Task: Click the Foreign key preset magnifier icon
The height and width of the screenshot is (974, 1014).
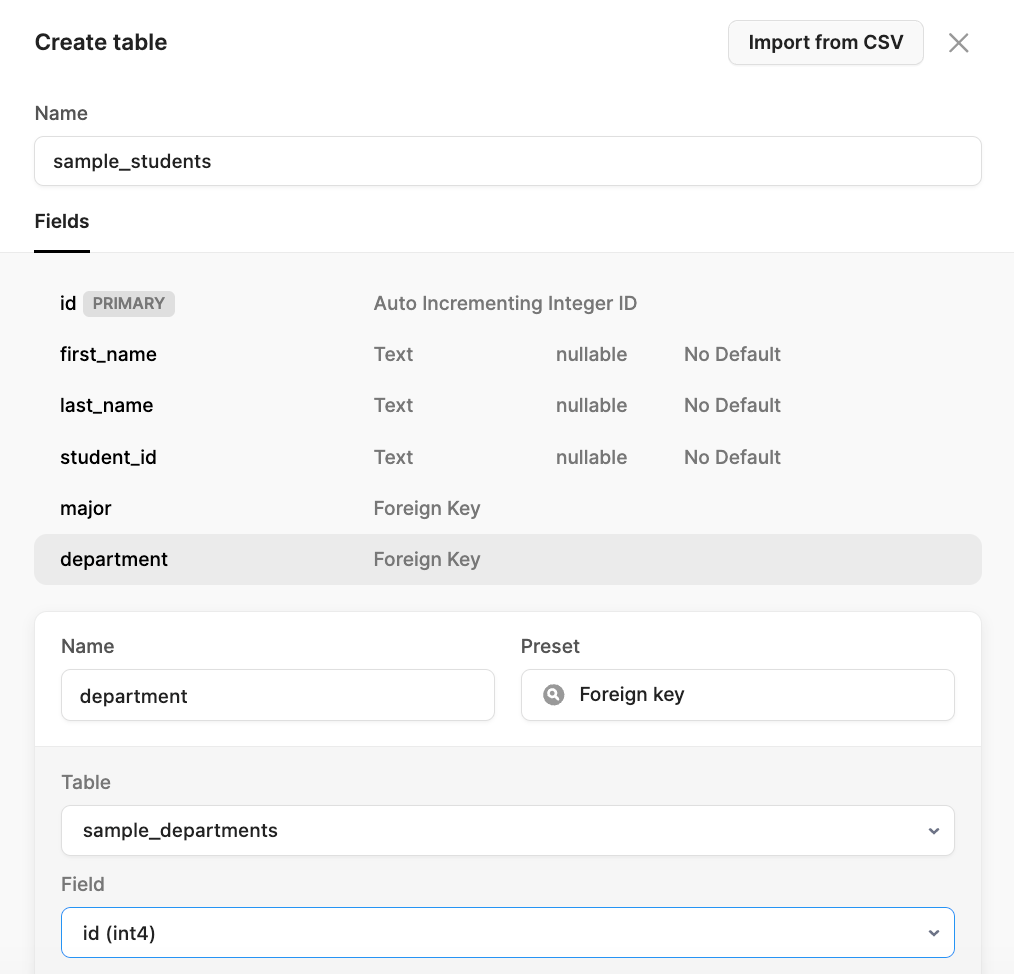Action: point(554,695)
